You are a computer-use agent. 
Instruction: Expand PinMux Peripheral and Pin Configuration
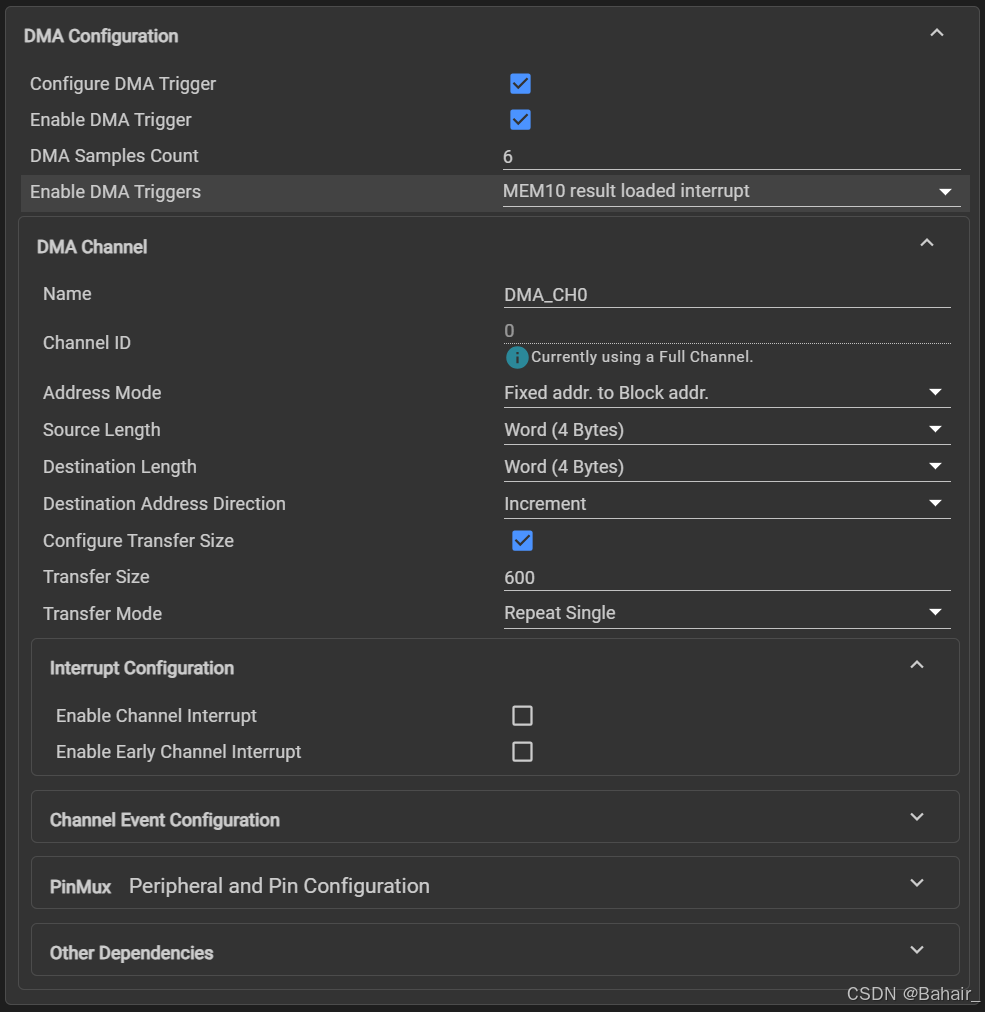[x=917, y=884]
